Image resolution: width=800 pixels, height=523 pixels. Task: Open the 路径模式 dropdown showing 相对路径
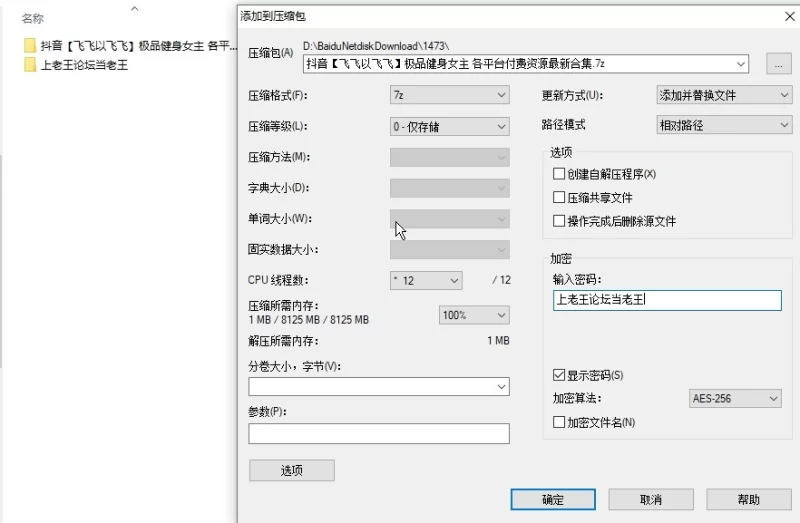(724, 125)
